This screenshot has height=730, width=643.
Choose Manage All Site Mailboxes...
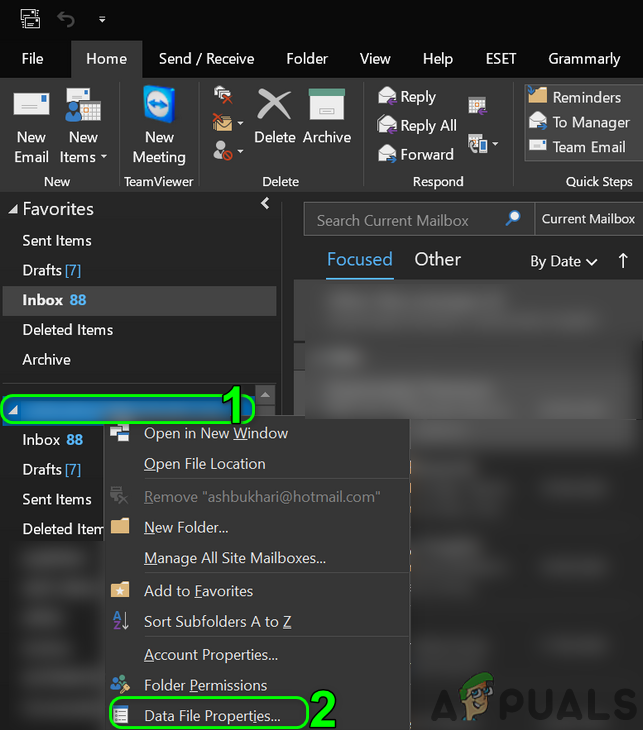pyautogui.click(x=258, y=558)
